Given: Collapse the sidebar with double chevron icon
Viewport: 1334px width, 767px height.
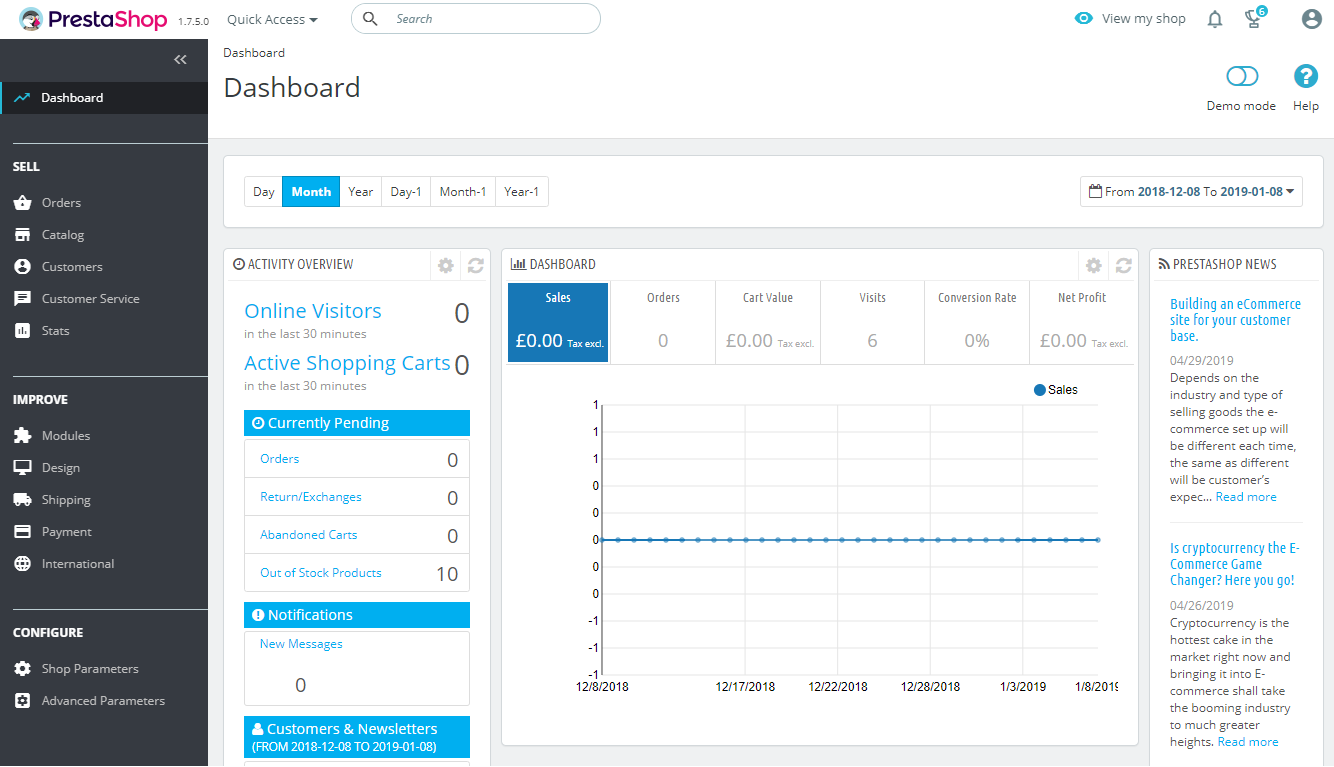Looking at the screenshot, I should tap(180, 60).
